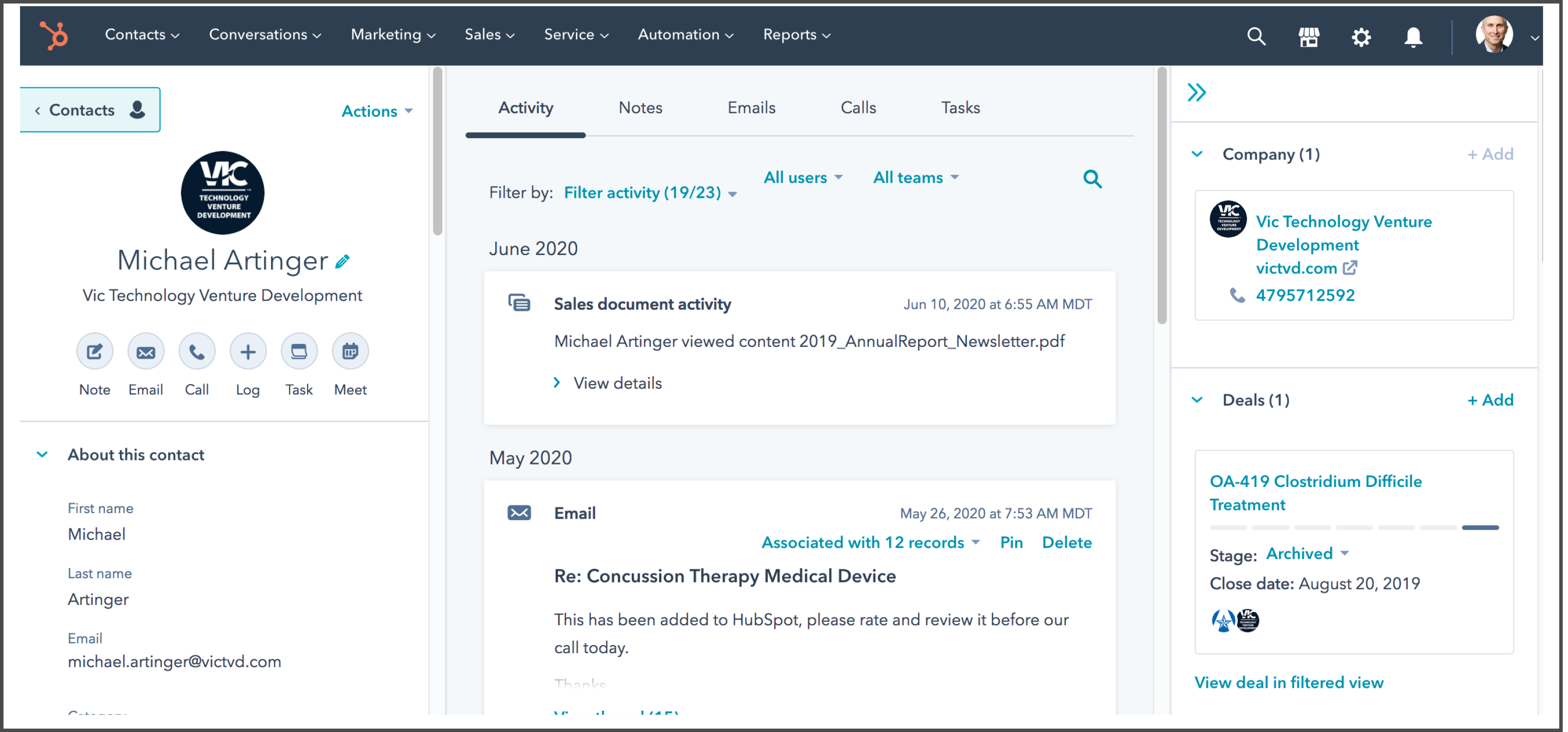Open the All users filter dropdown
This screenshot has width=1568, height=732.
pyautogui.click(x=803, y=178)
